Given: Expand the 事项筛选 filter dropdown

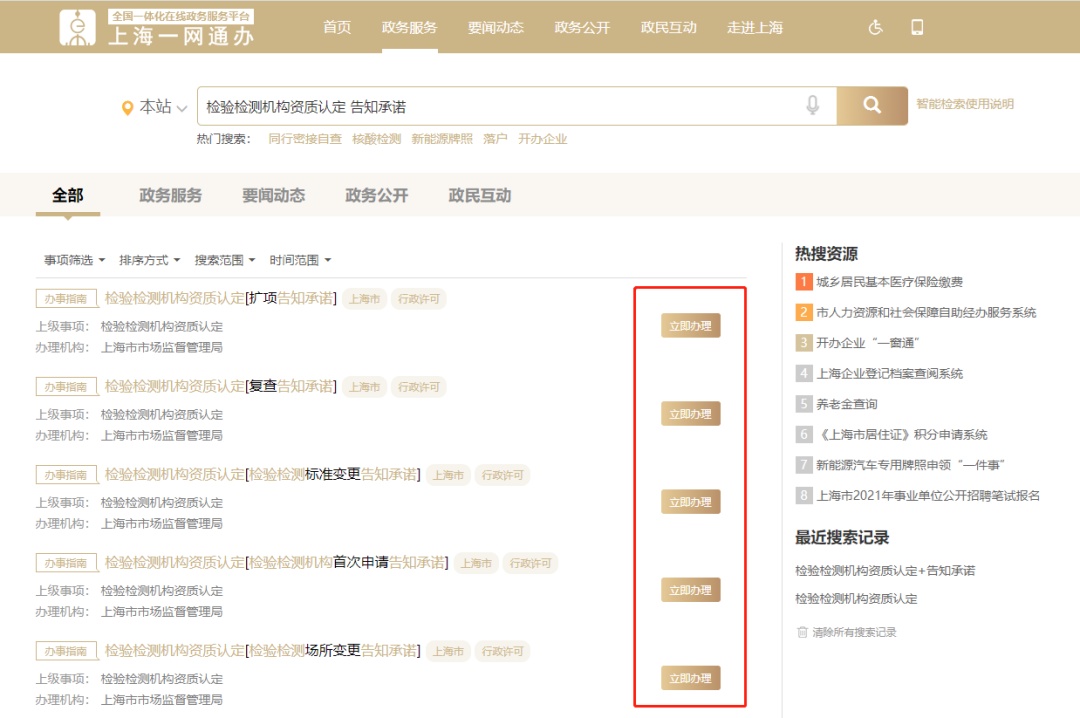Looking at the screenshot, I should (x=74, y=260).
